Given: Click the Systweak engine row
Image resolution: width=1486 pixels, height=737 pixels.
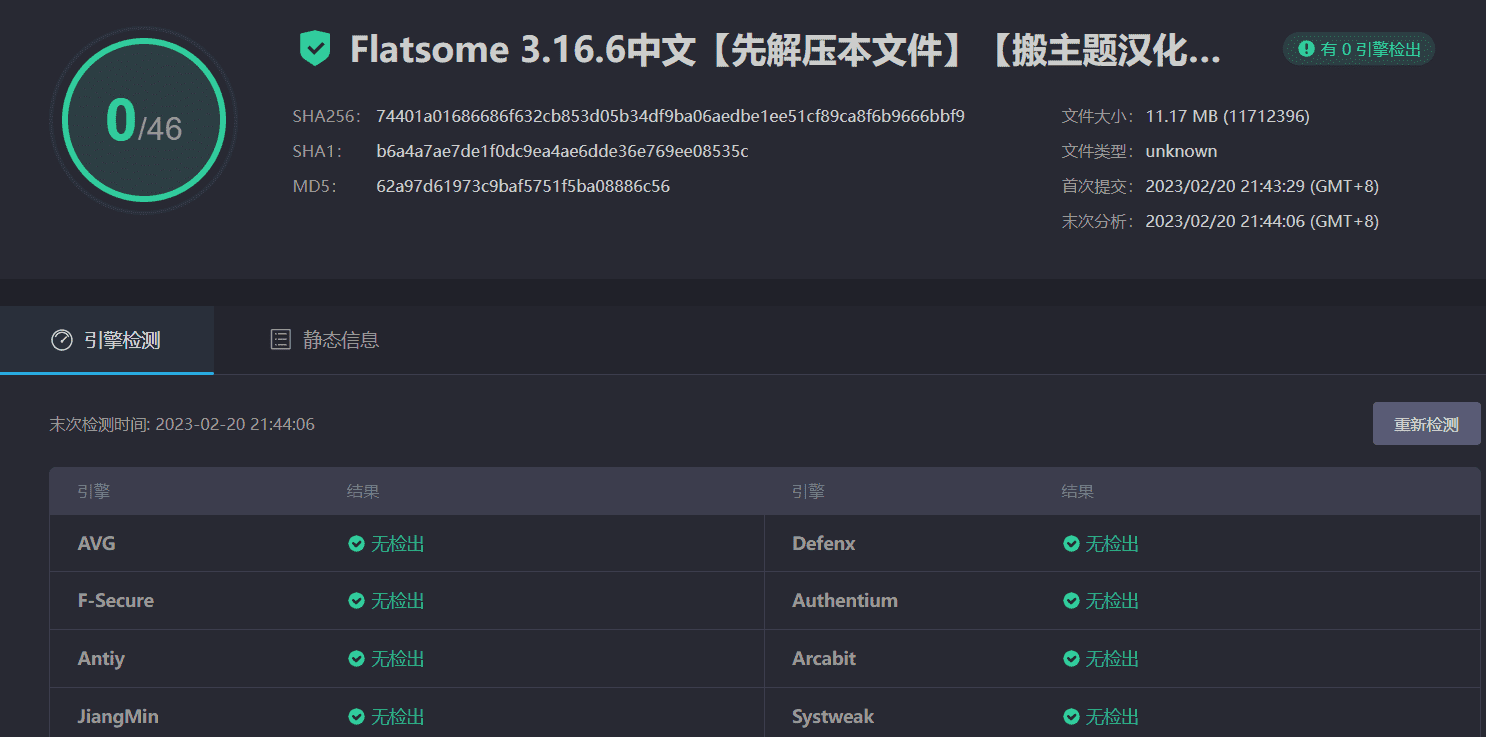Looking at the screenshot, I should point(832,717).
